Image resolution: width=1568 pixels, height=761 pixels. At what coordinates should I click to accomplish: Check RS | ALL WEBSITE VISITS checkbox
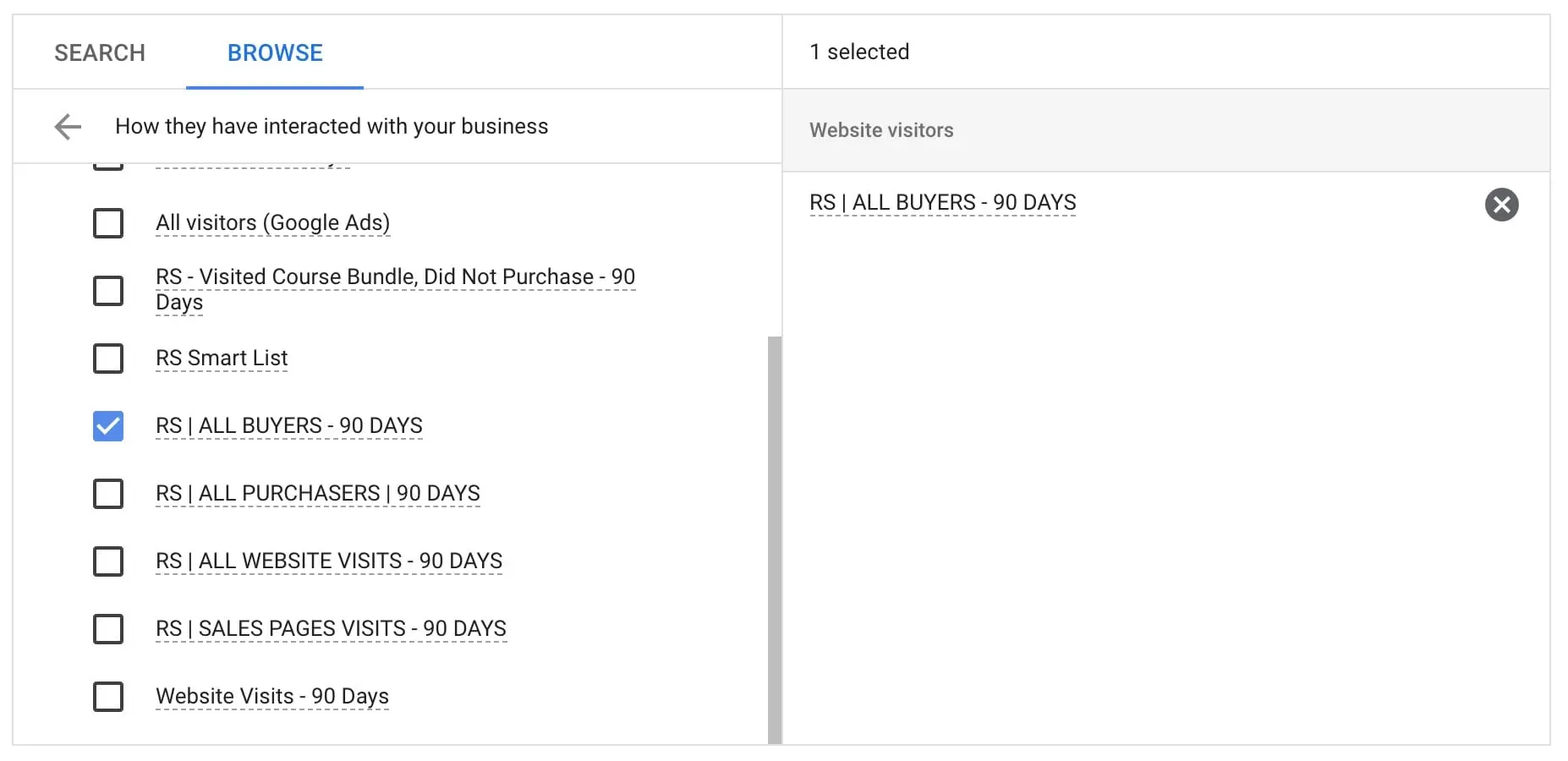[x=108, y=561]
